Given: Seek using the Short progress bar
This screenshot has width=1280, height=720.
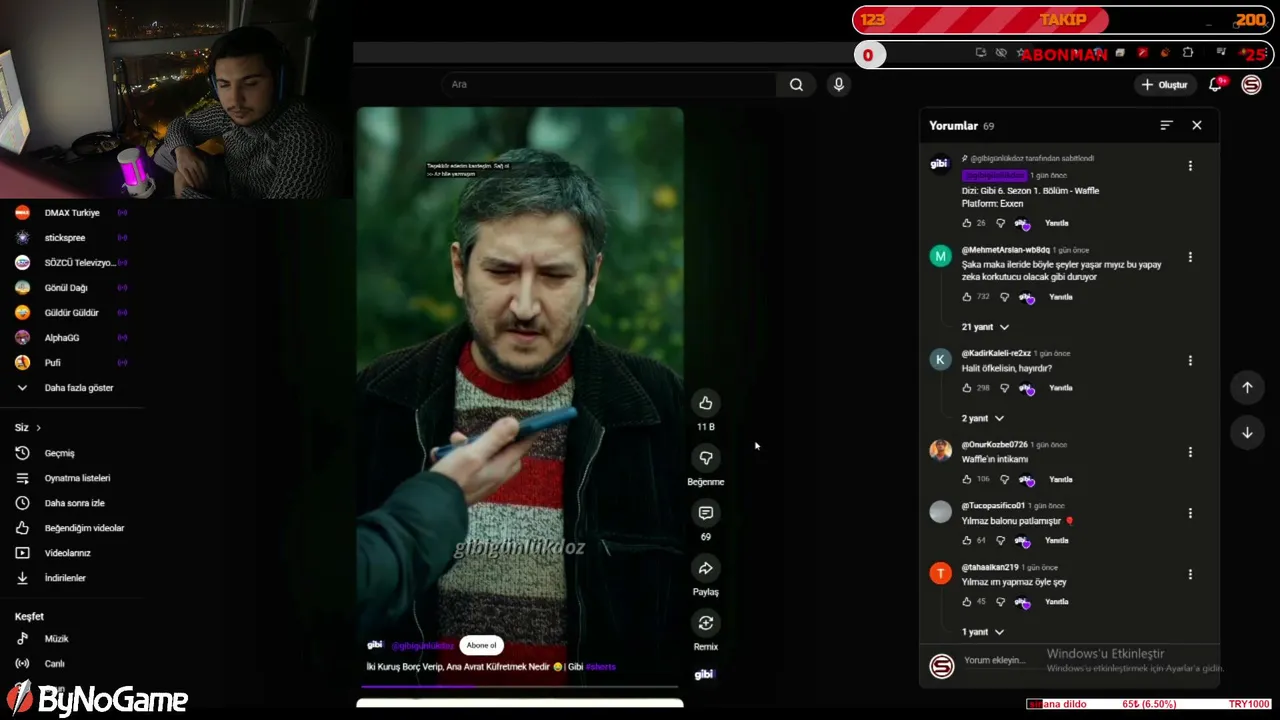Looking at the screenshot, I should coord(520,686).
